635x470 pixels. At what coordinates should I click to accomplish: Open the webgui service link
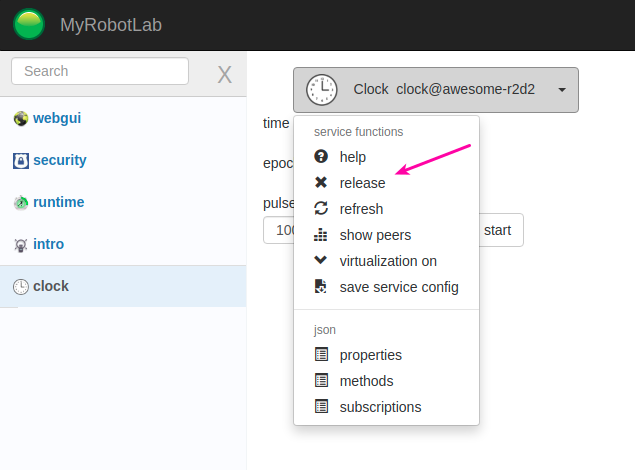(57, 118)
